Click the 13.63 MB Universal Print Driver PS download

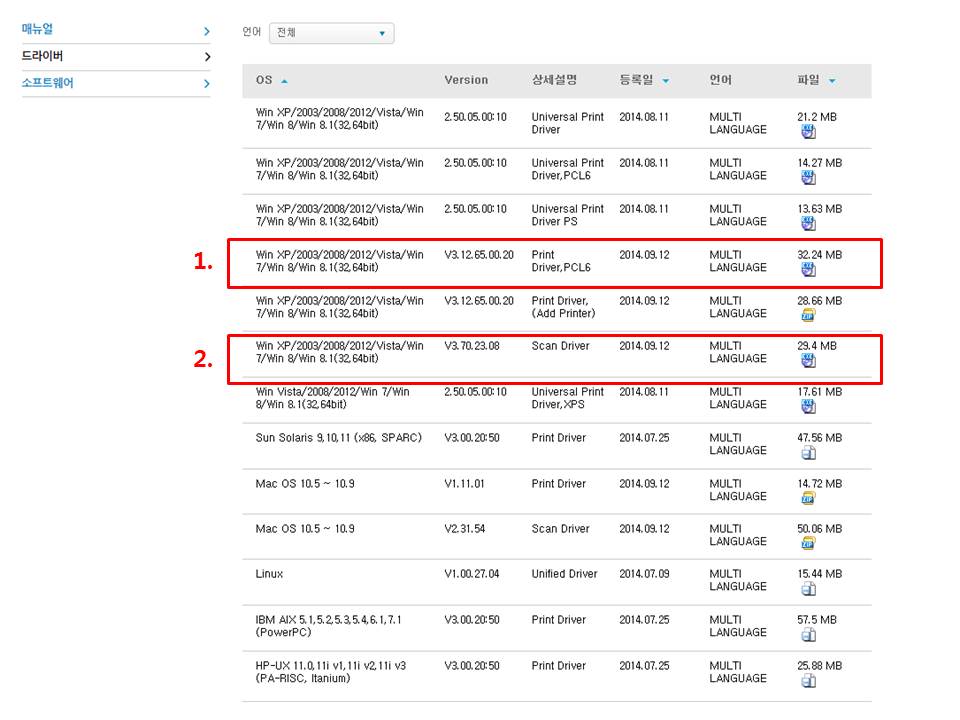[807, 223]
